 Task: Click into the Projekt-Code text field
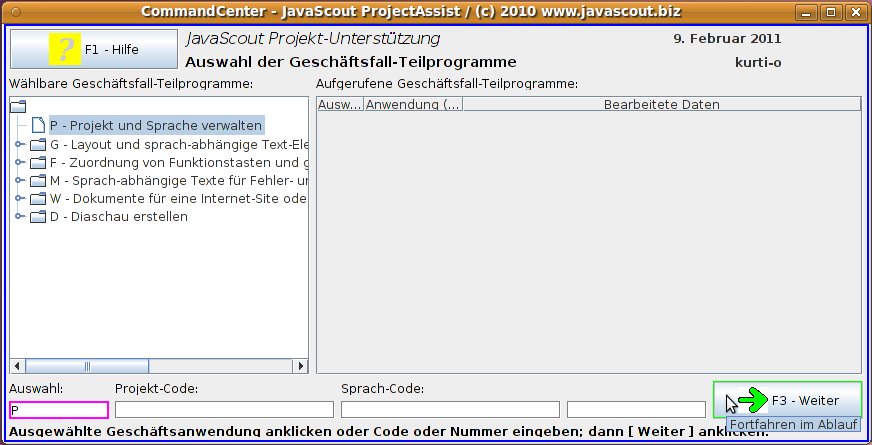224,409
